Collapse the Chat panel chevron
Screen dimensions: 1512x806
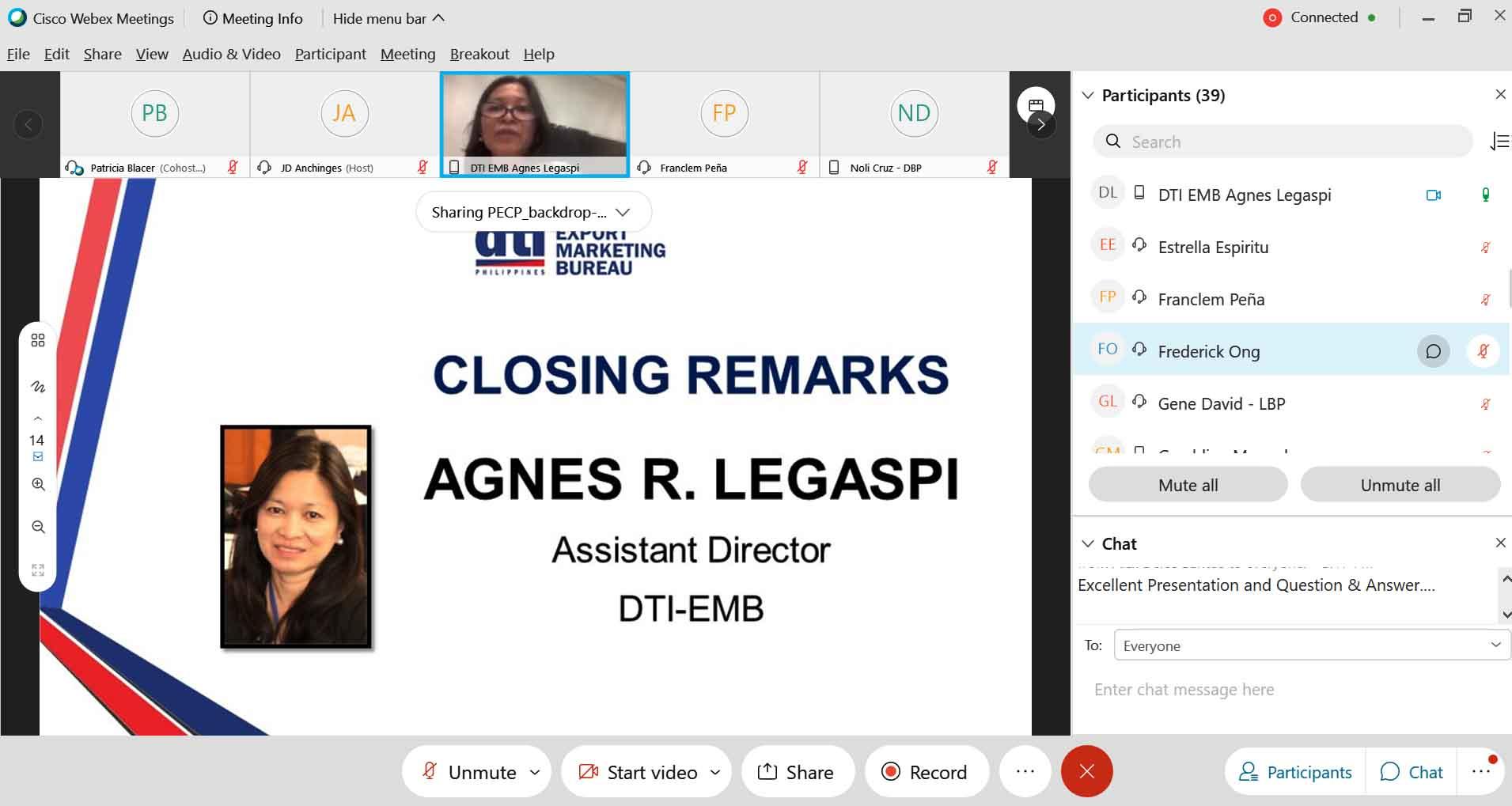point(1088,543)
